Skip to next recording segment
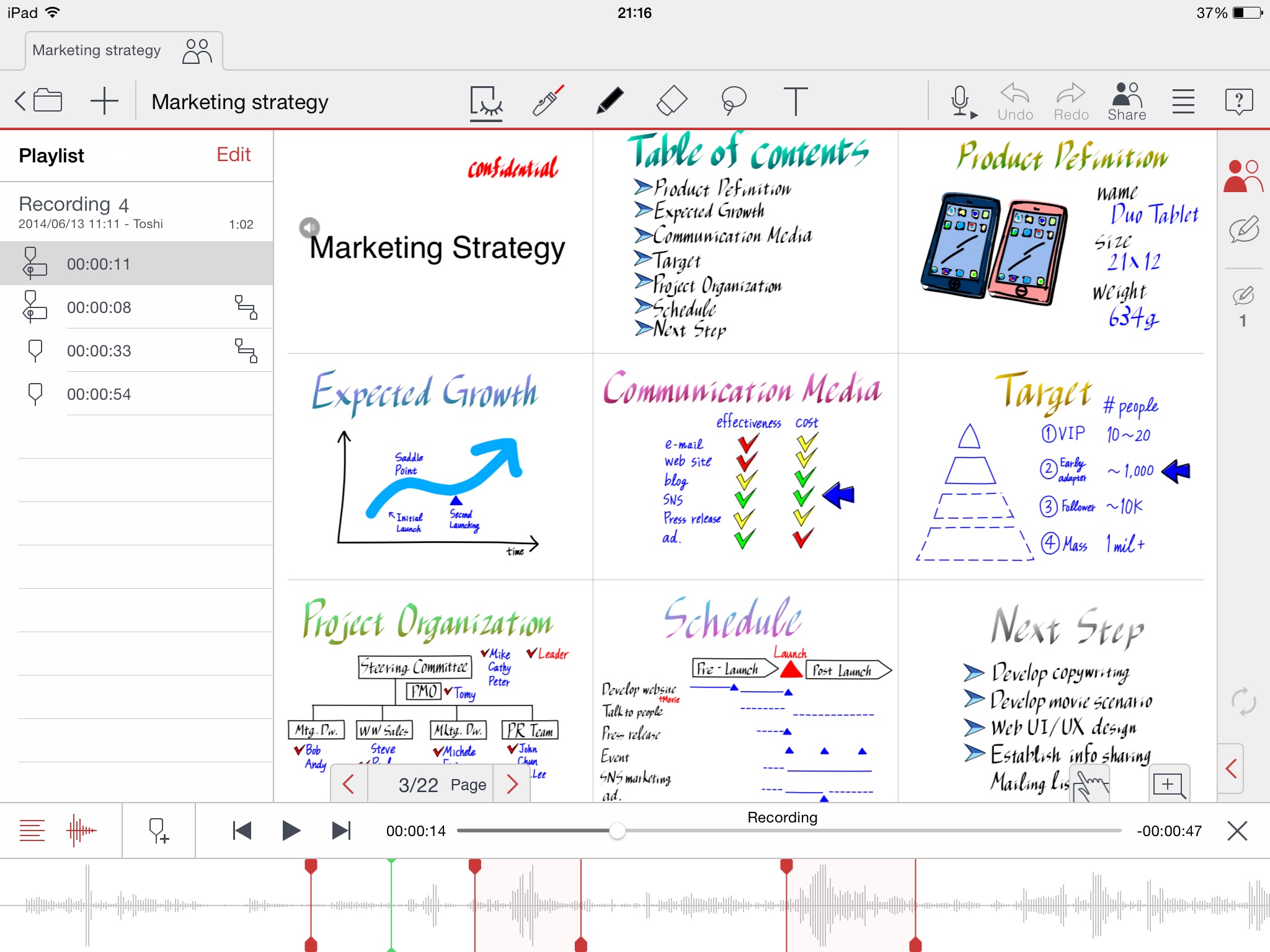This screenshot has height=952, width=1270. pyautogui.click(x=341, y=830)
